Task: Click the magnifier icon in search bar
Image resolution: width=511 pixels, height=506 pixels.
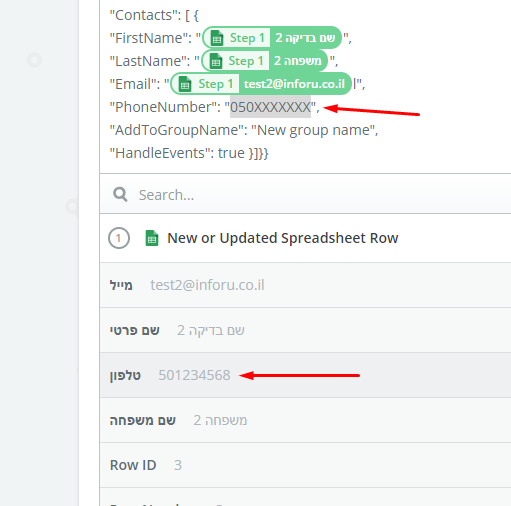Action: pos(120,194)
